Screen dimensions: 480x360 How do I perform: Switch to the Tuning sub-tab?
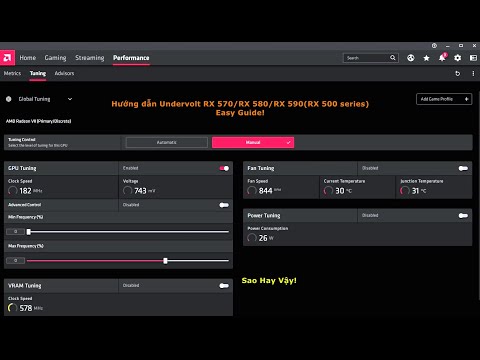click(x=38, y=73)
